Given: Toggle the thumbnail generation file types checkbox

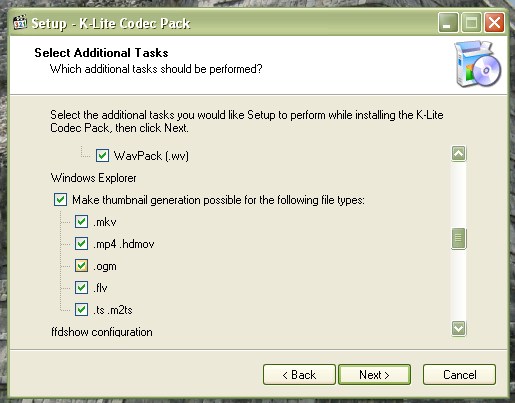Looking at the screenshot, I should coord(60,200).
